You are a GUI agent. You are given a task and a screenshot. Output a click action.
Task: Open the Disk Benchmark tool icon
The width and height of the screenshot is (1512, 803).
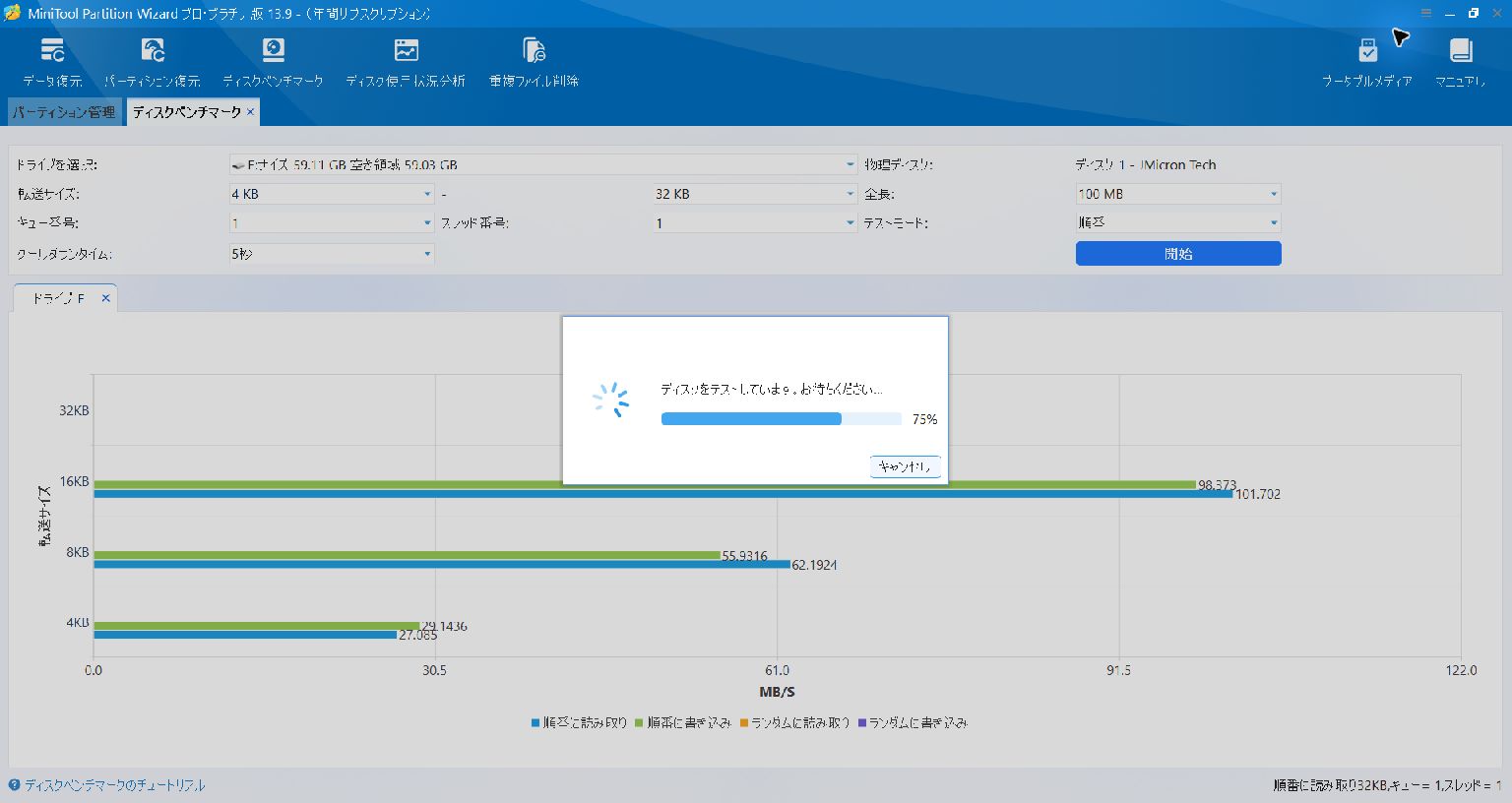[x=273, y=50]
